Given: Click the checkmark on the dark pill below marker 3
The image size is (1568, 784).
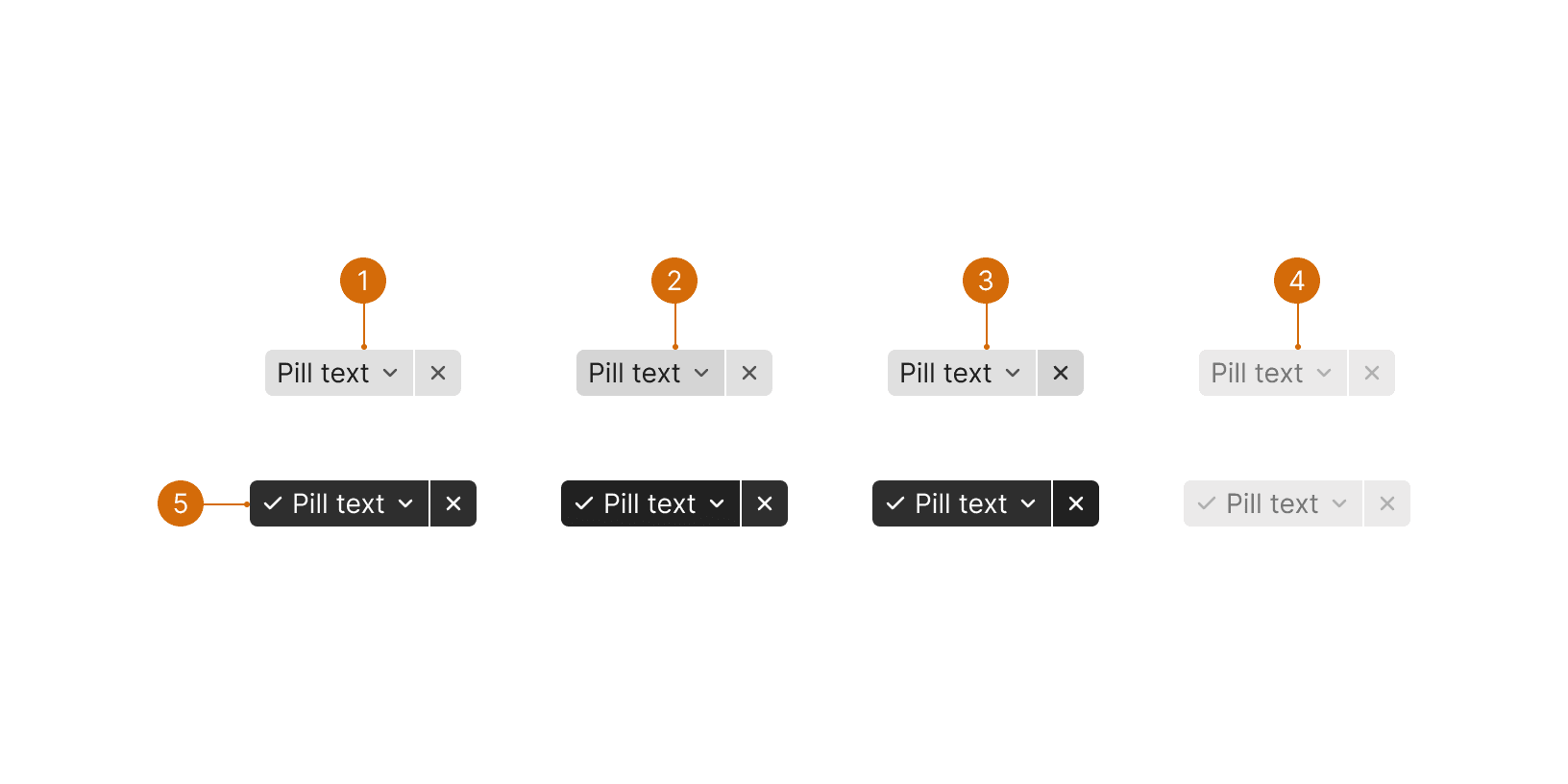Looking at the screenshot, I should 895,503.
